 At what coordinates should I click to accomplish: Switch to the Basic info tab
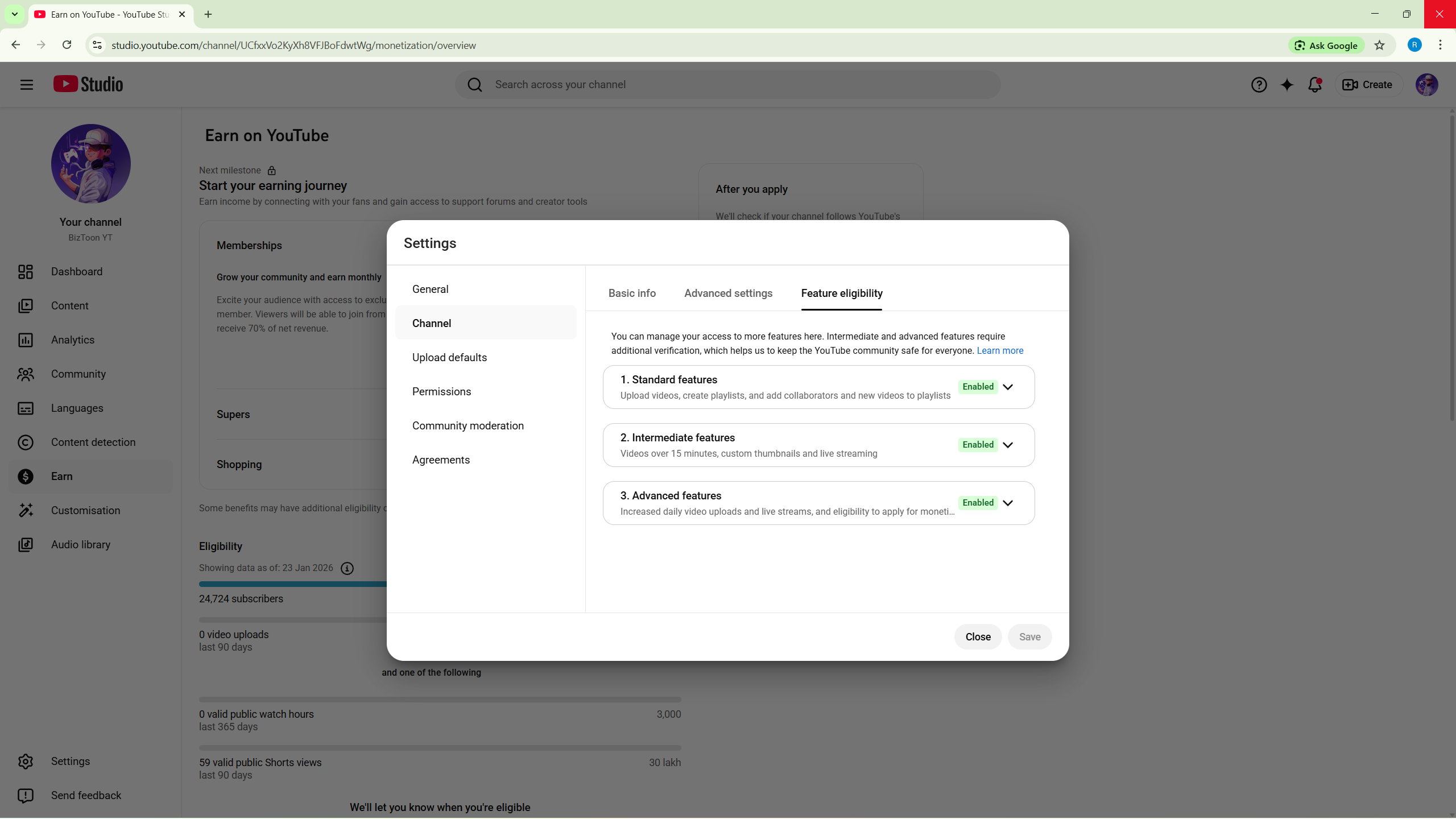(x=632, y=293)
